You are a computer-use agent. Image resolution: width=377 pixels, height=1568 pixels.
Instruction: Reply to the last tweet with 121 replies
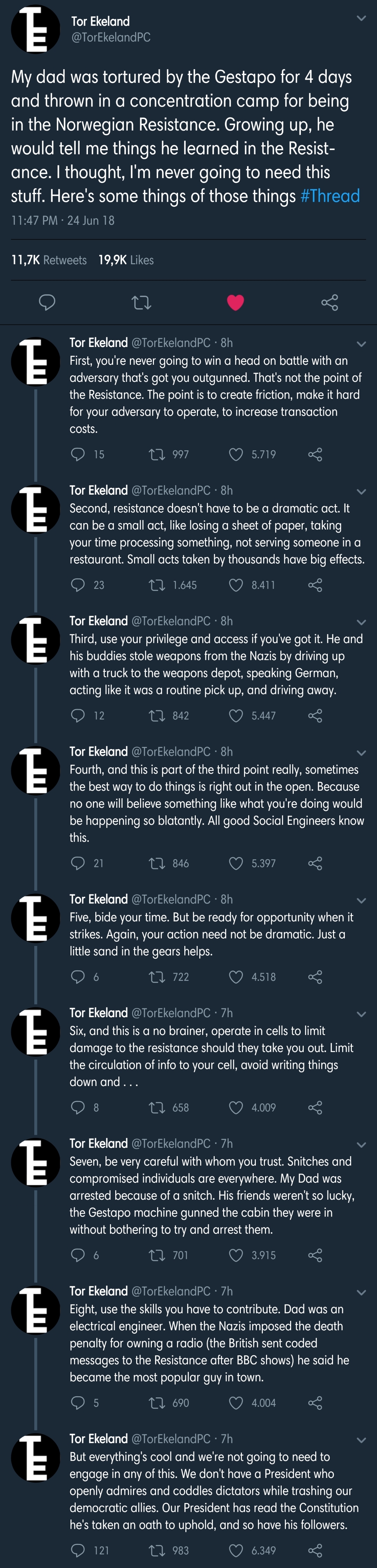pyautogui.click(x=78, y=1550)
